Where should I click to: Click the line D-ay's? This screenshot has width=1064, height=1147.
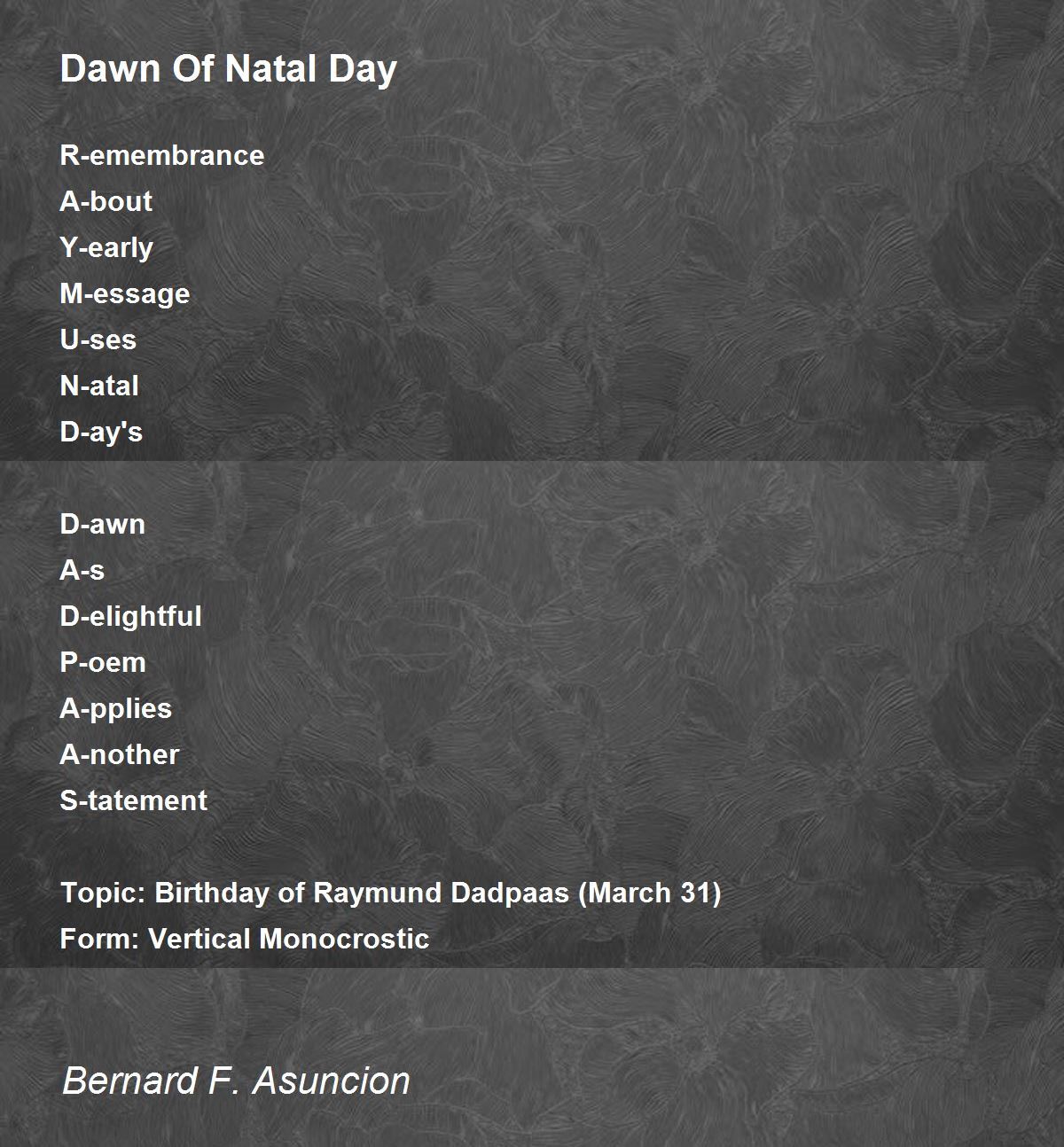coord(101,433)
